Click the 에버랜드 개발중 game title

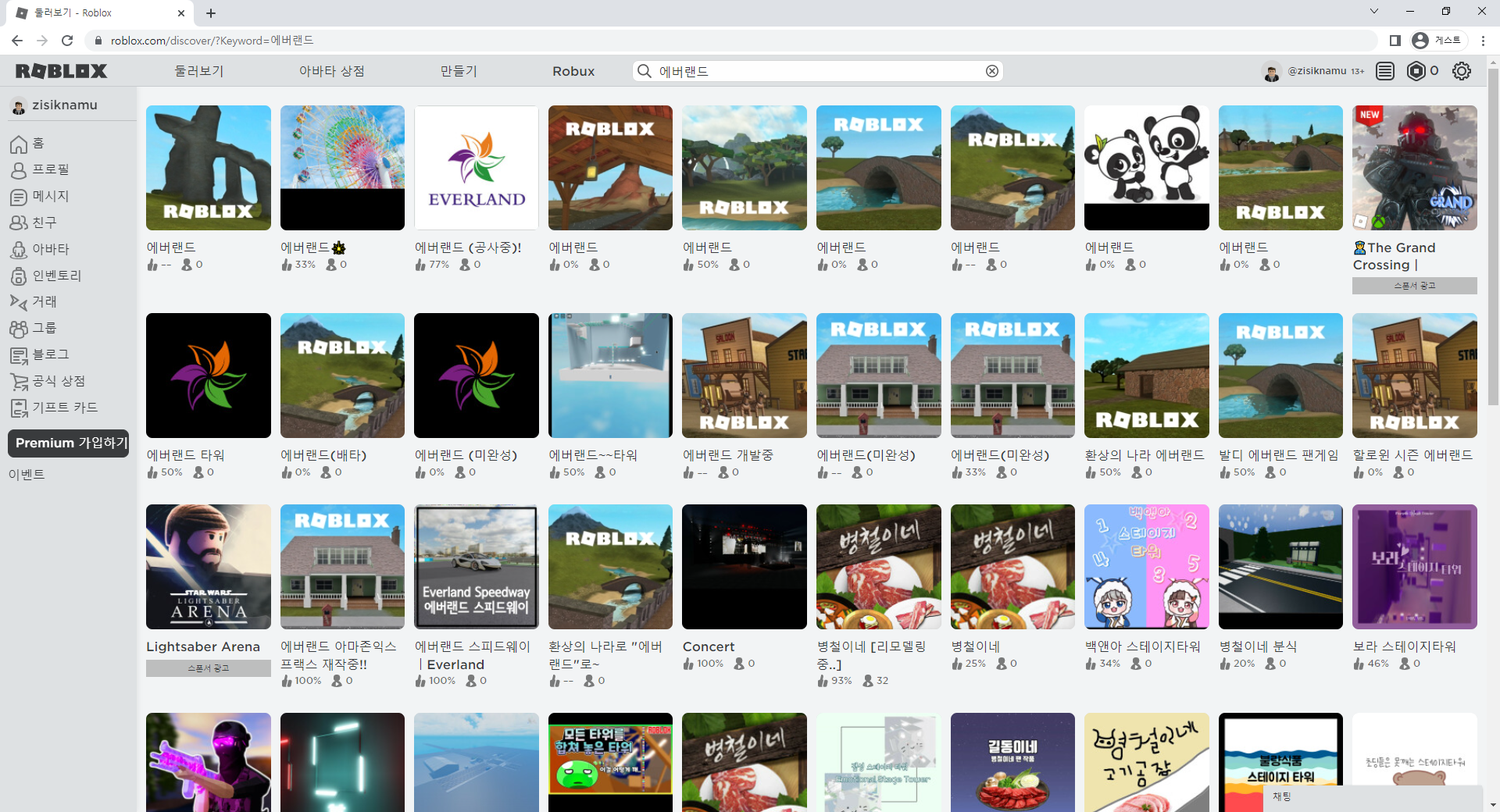pos(728,455)
